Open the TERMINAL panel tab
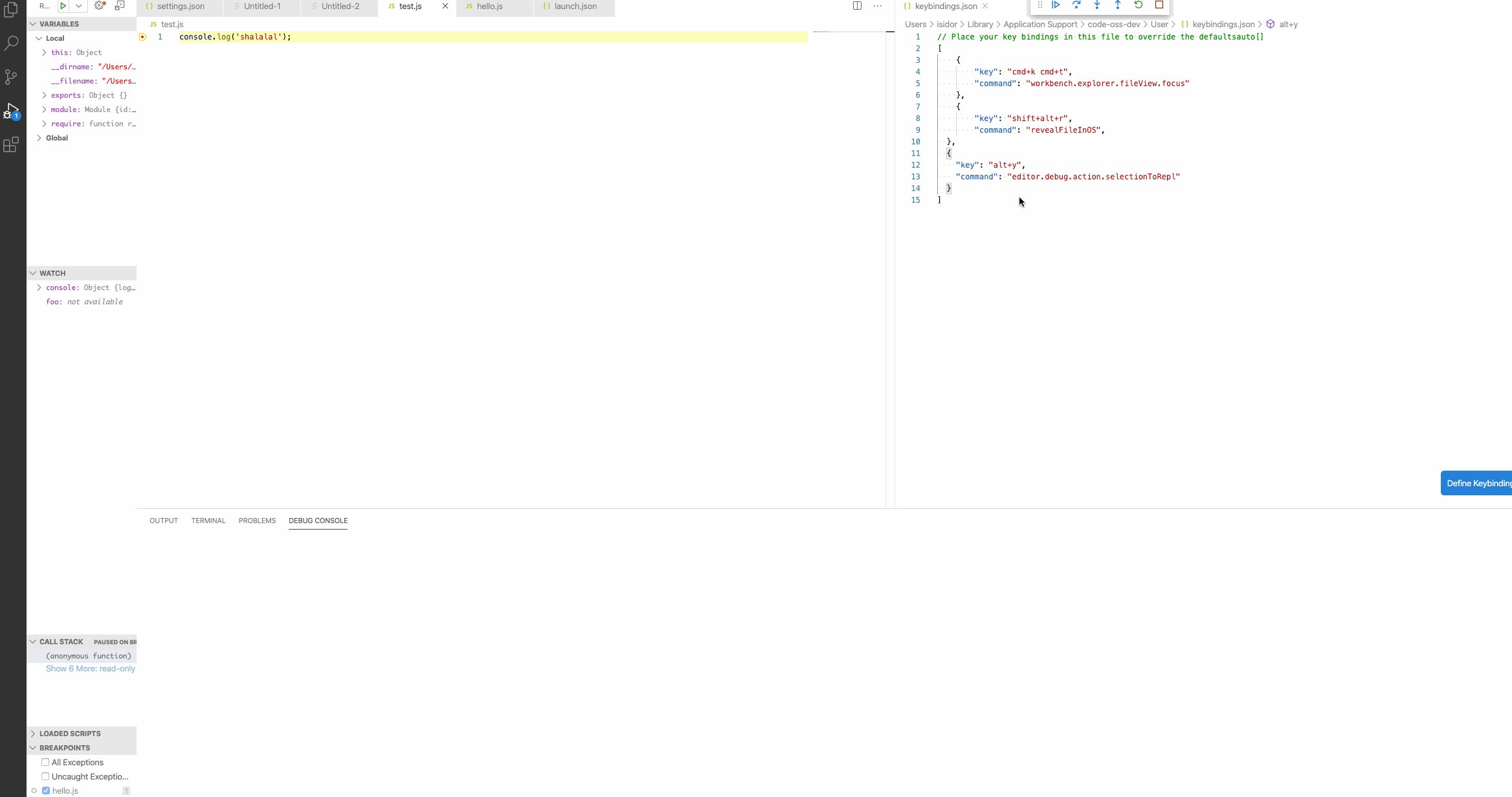This screenshot has height=797, width=1512. pos(208,521)
